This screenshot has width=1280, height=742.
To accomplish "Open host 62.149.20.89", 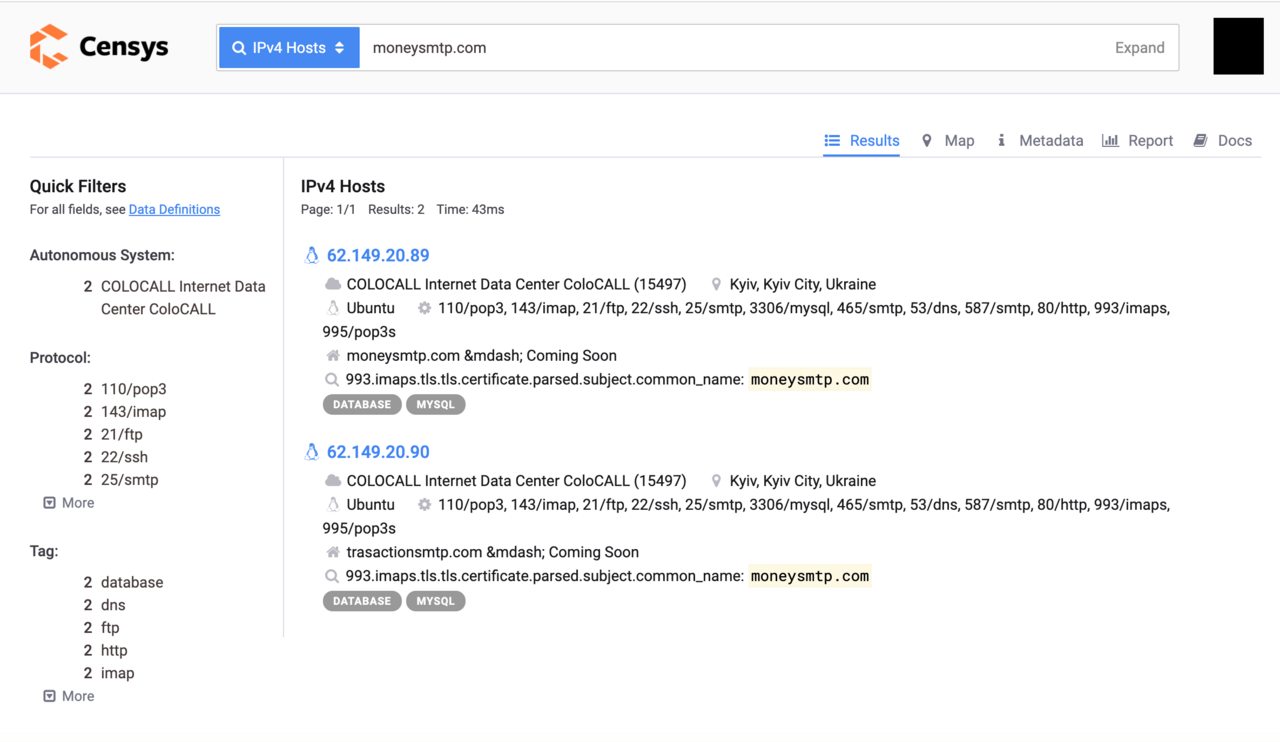I will pos(378,256).
